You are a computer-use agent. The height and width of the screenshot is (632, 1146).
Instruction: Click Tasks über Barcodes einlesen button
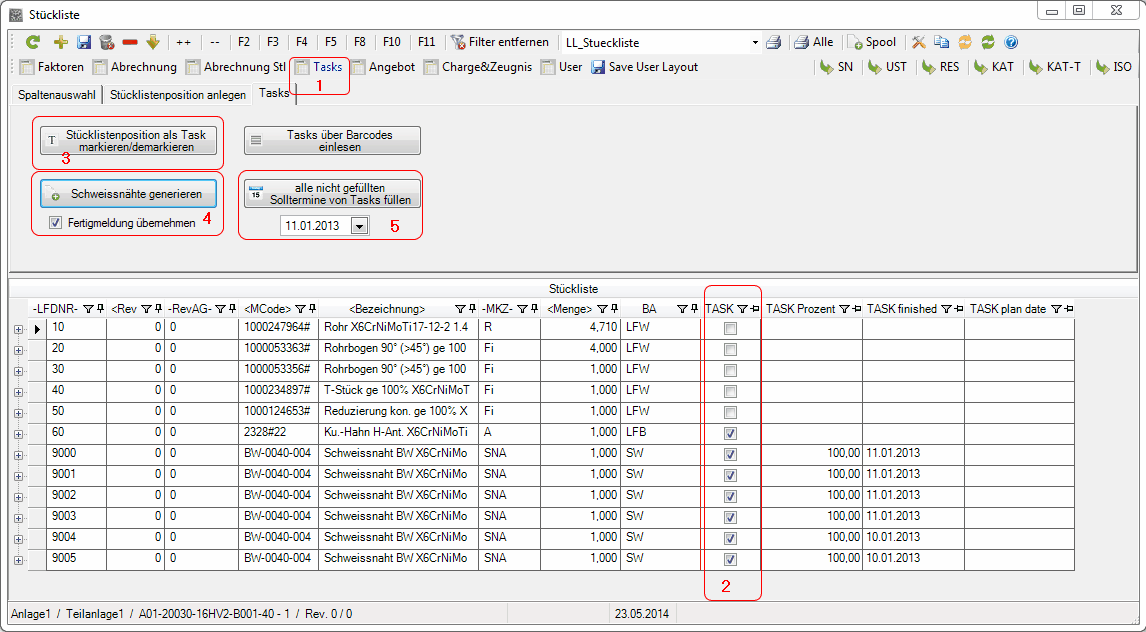pos(333,140)
